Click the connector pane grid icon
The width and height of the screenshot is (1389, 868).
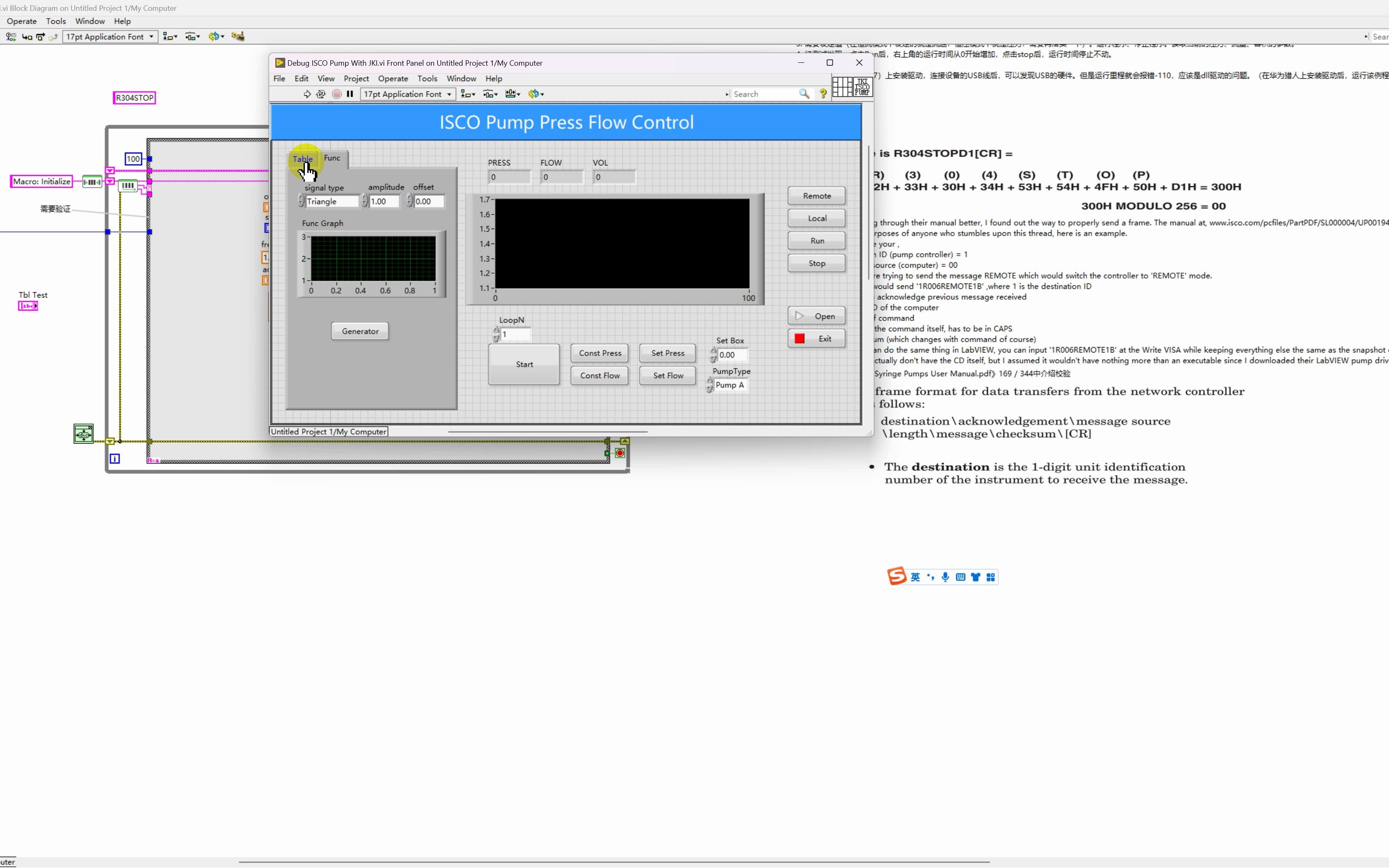tap(843, 87)
